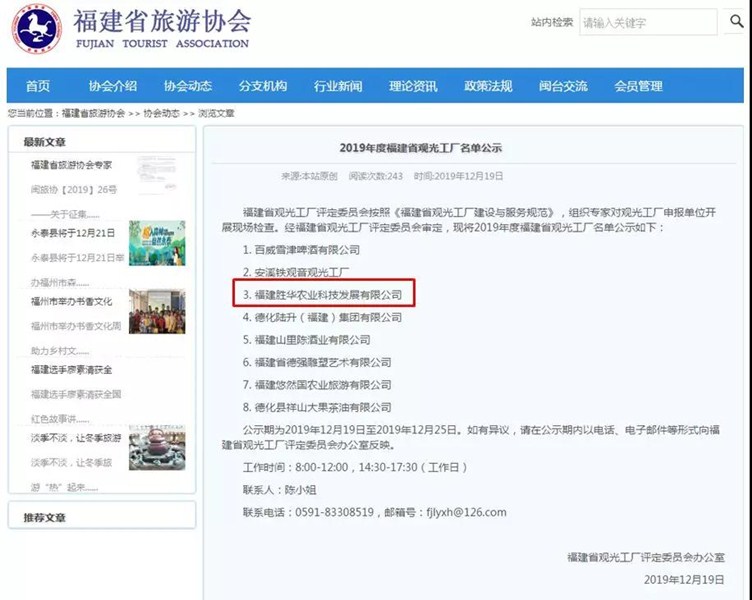Click 福建省旅游协会 breadcrumb link
The image size is (752, 600).
coord(93,114)
